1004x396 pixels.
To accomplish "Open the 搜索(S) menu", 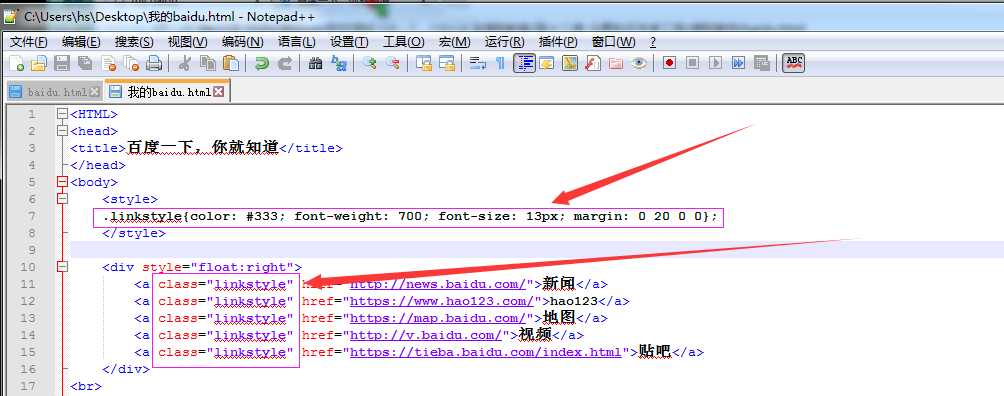I will (x=134, y=42).
